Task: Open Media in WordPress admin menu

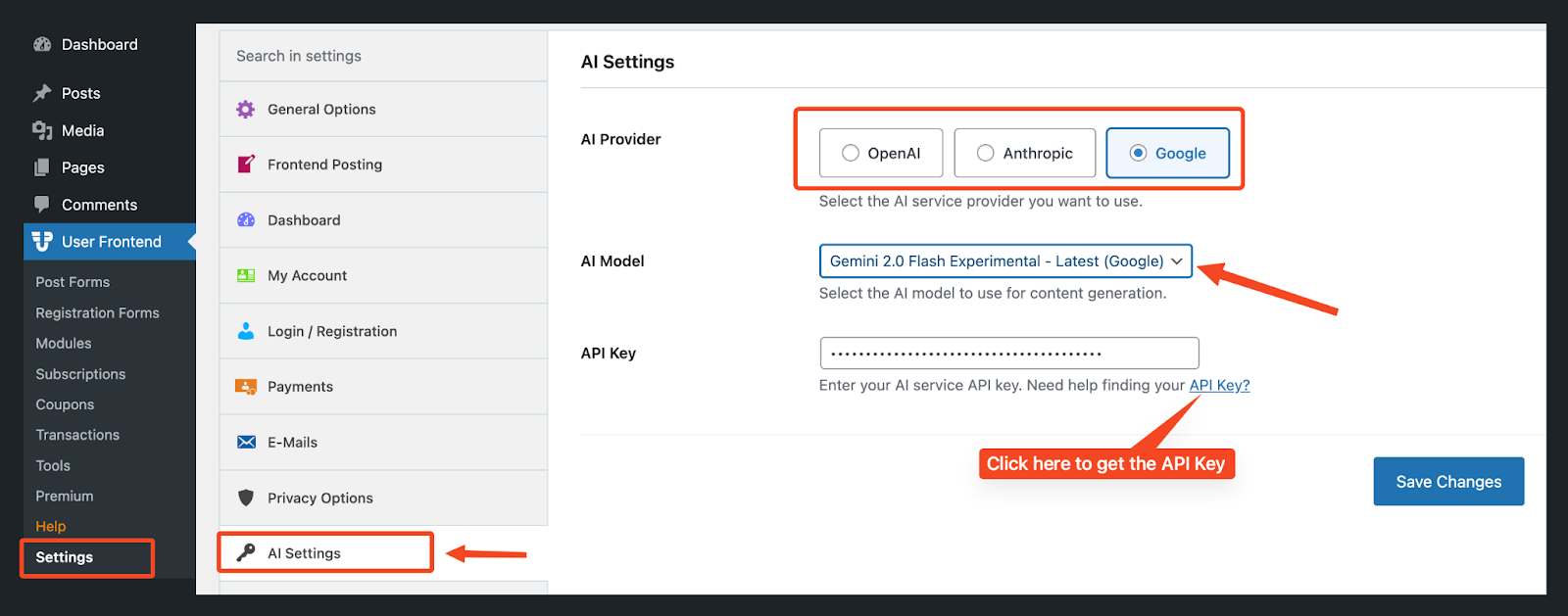Action: pyautogui.click(x=82, y=130)
